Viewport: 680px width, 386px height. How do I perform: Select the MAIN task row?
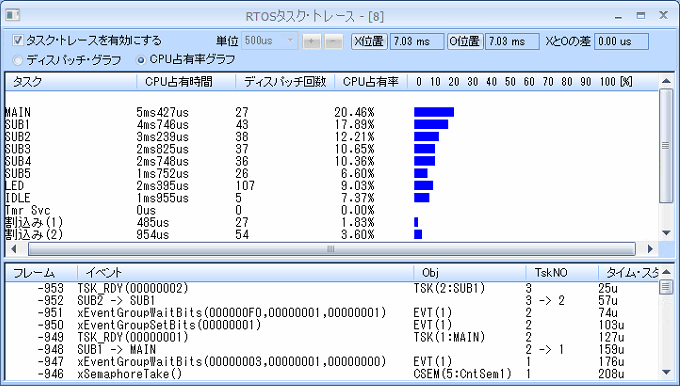(332, 112)
